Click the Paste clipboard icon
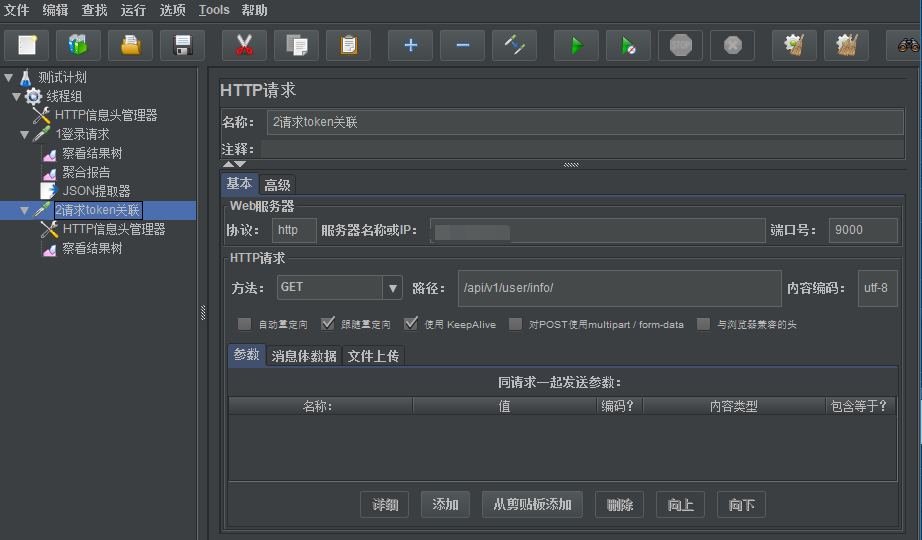 pos(348,45)
